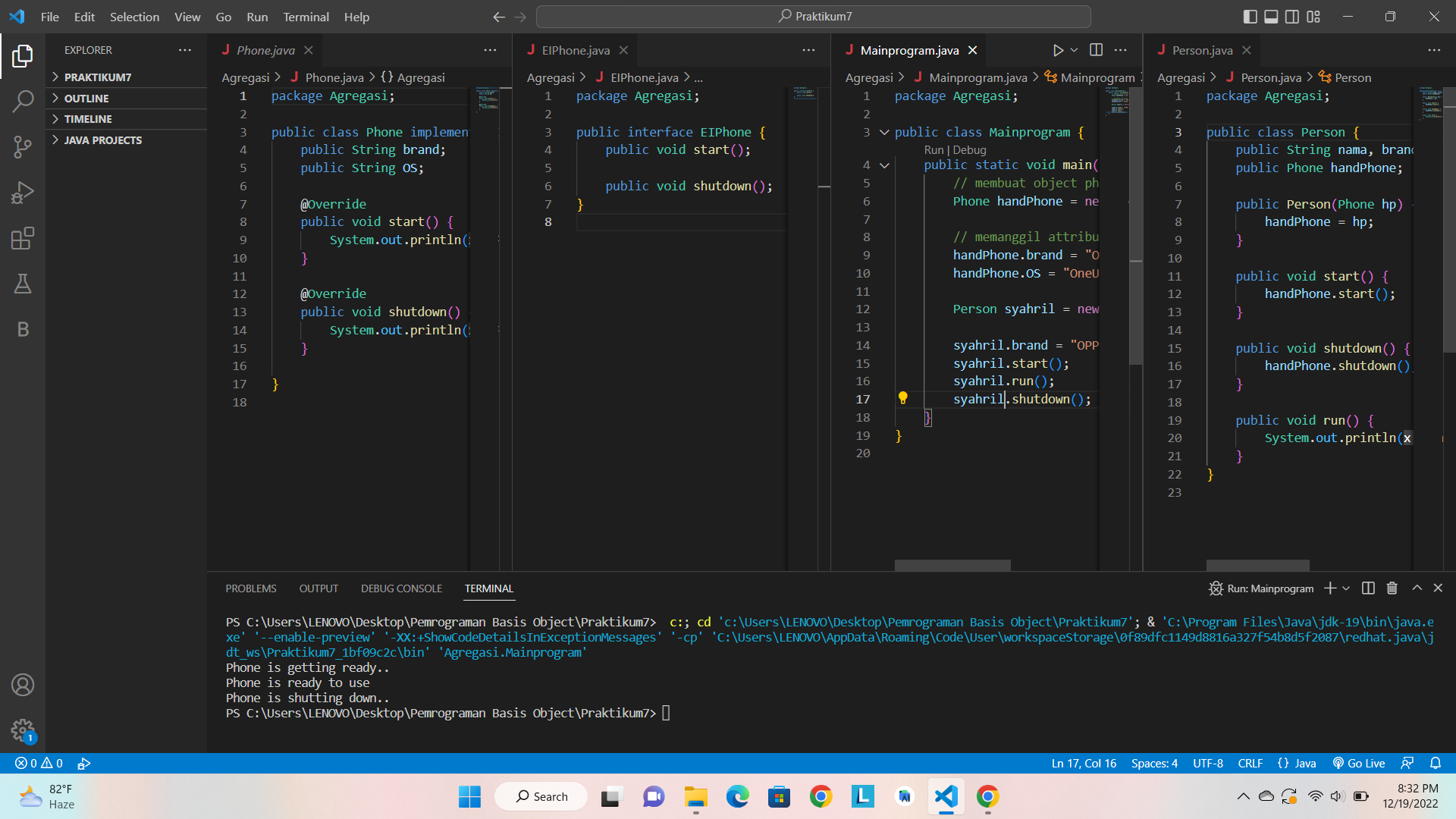Switch to the DEBUG CONSOLE tab
The width and height of the screenshot is (1456, 819).
401,588
